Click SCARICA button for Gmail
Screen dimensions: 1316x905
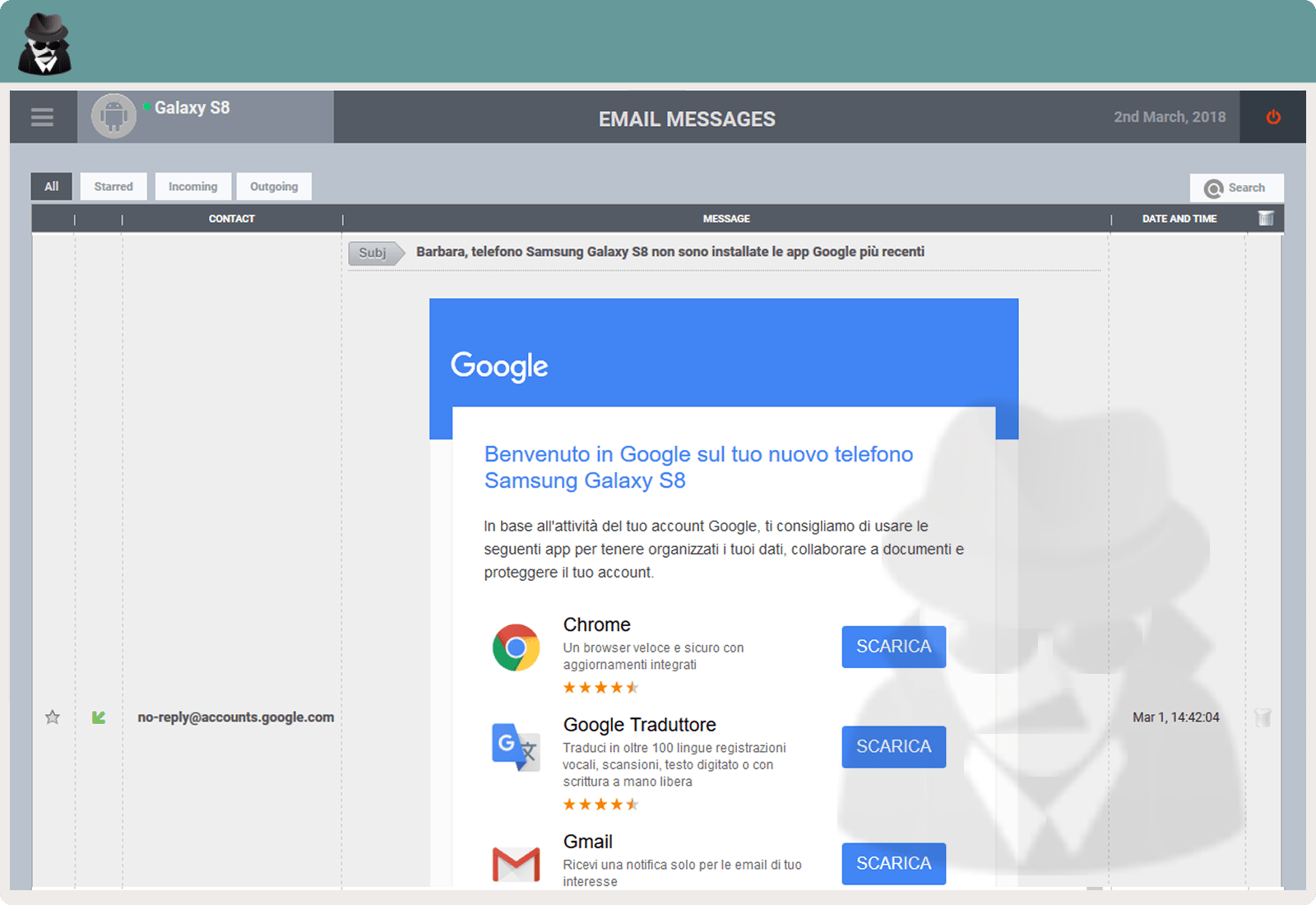(893, 863)
